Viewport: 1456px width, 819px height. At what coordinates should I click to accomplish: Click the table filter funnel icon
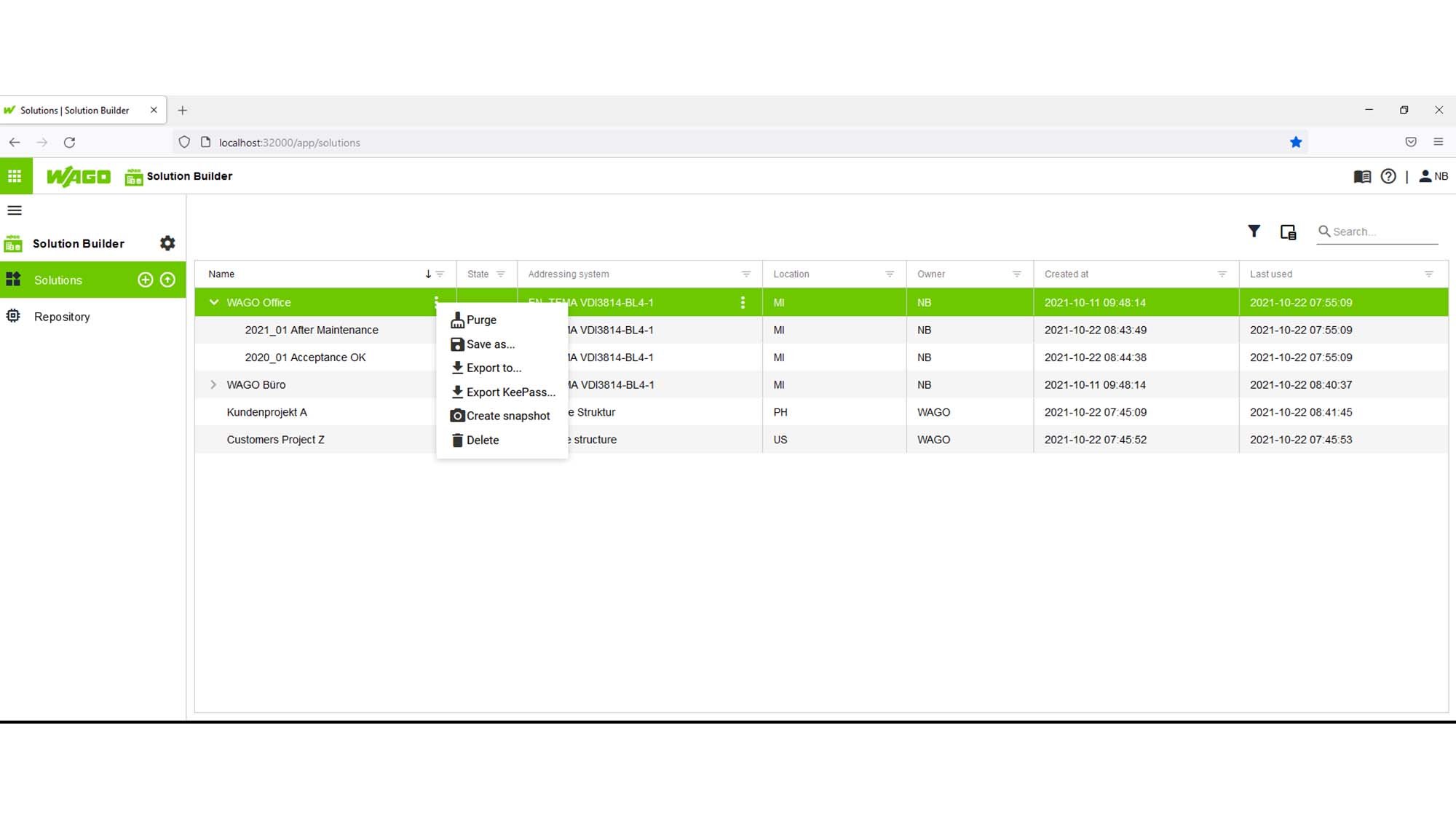click(1254, 232)
